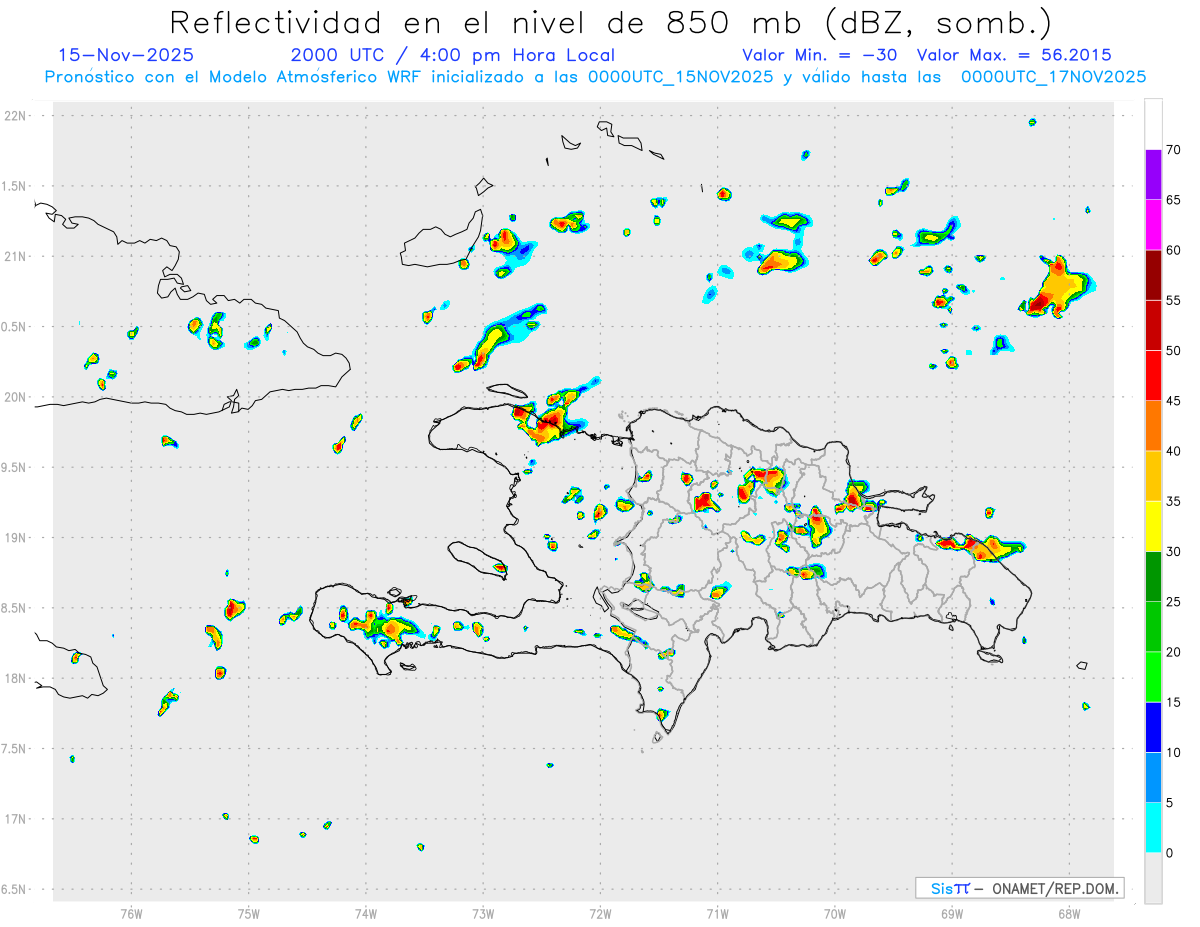Click the gray below-0 segment of the color bar
Viewport: 1200px width, 927px height.
[1153, 878]
